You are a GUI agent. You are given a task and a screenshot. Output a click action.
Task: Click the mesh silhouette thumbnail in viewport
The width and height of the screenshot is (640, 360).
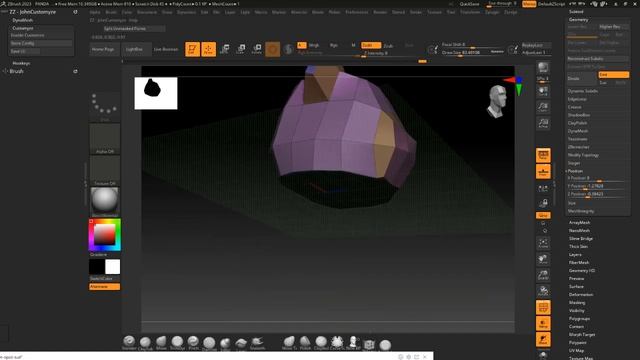[156, 93]
